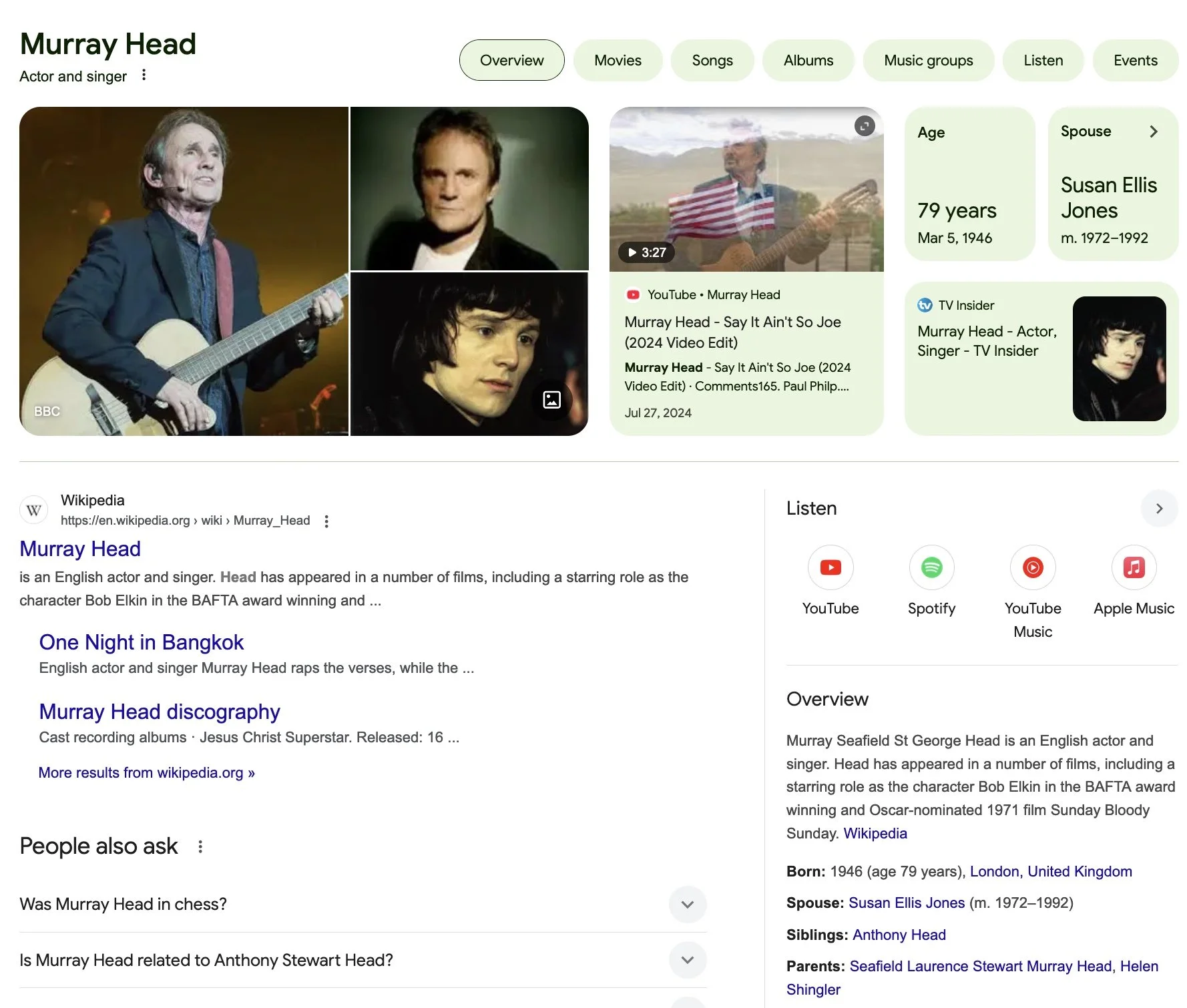Click More results from wikipedia.org
The height and width of the screenshot is (1008, 1187).
147,772
